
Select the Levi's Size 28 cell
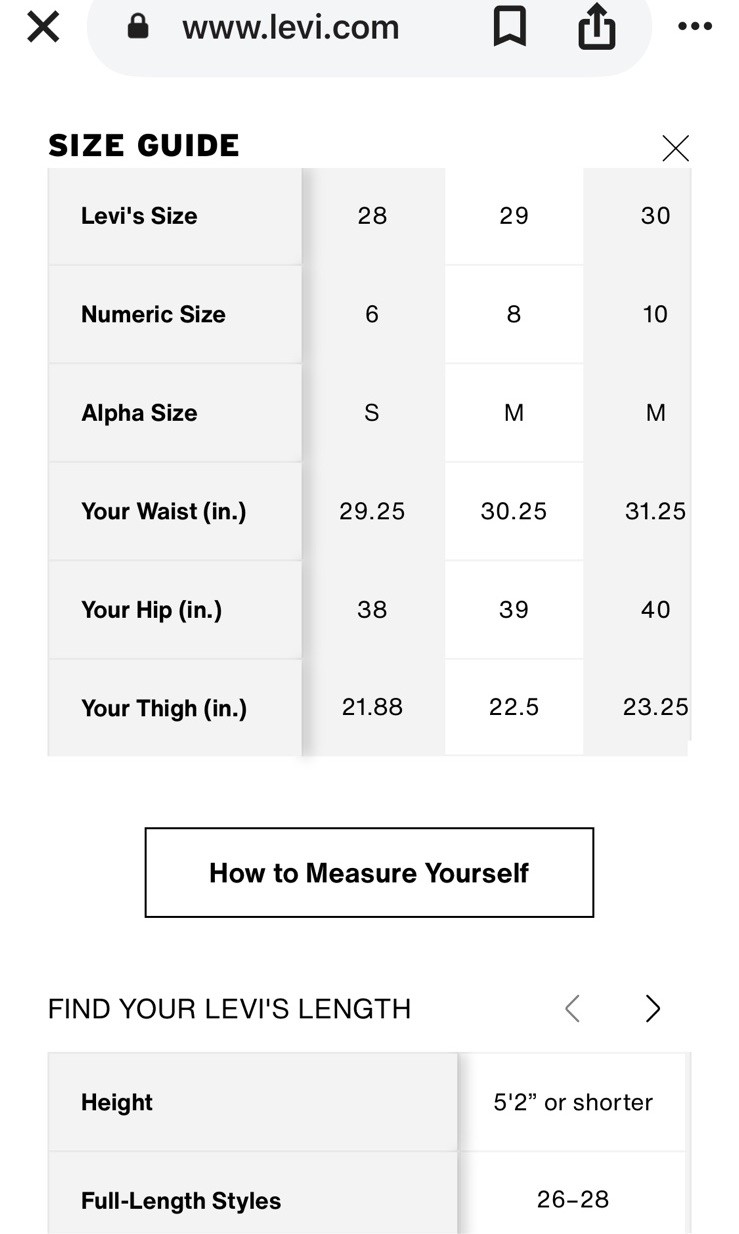coord(372,216)
